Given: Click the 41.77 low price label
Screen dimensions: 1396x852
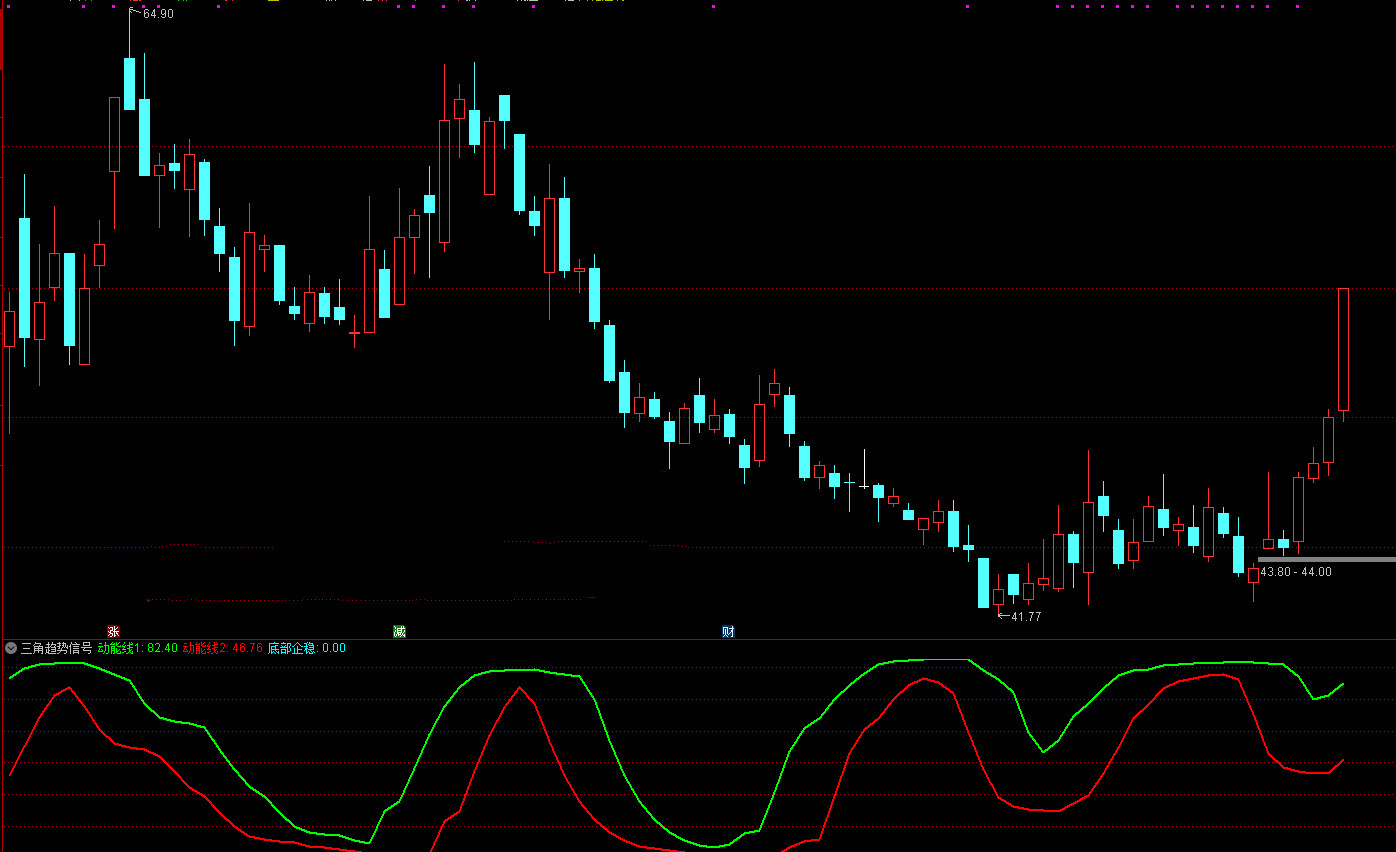Looking at the screenshot, I should coord(1025,617).
